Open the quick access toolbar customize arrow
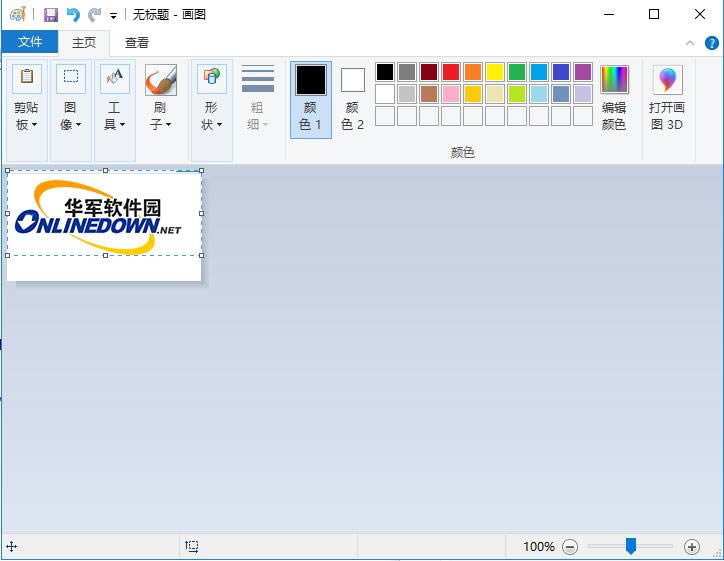Screen dimensions: 724x561 coord(113,16)
